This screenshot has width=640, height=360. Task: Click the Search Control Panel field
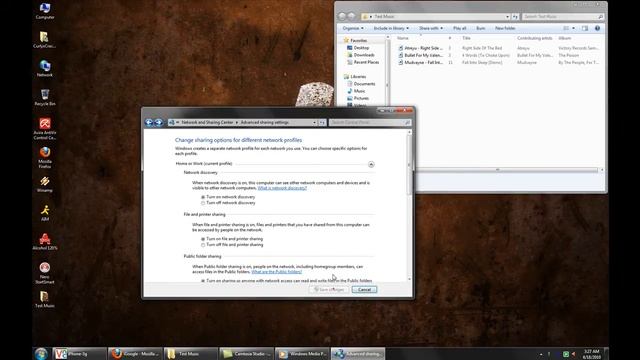coord(370,122)
